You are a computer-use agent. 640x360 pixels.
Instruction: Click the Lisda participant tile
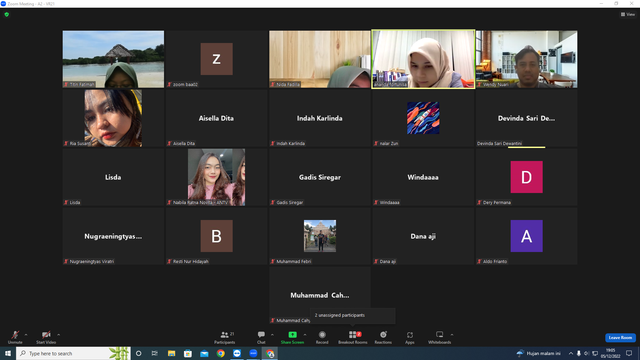click(x=113, y=177)
